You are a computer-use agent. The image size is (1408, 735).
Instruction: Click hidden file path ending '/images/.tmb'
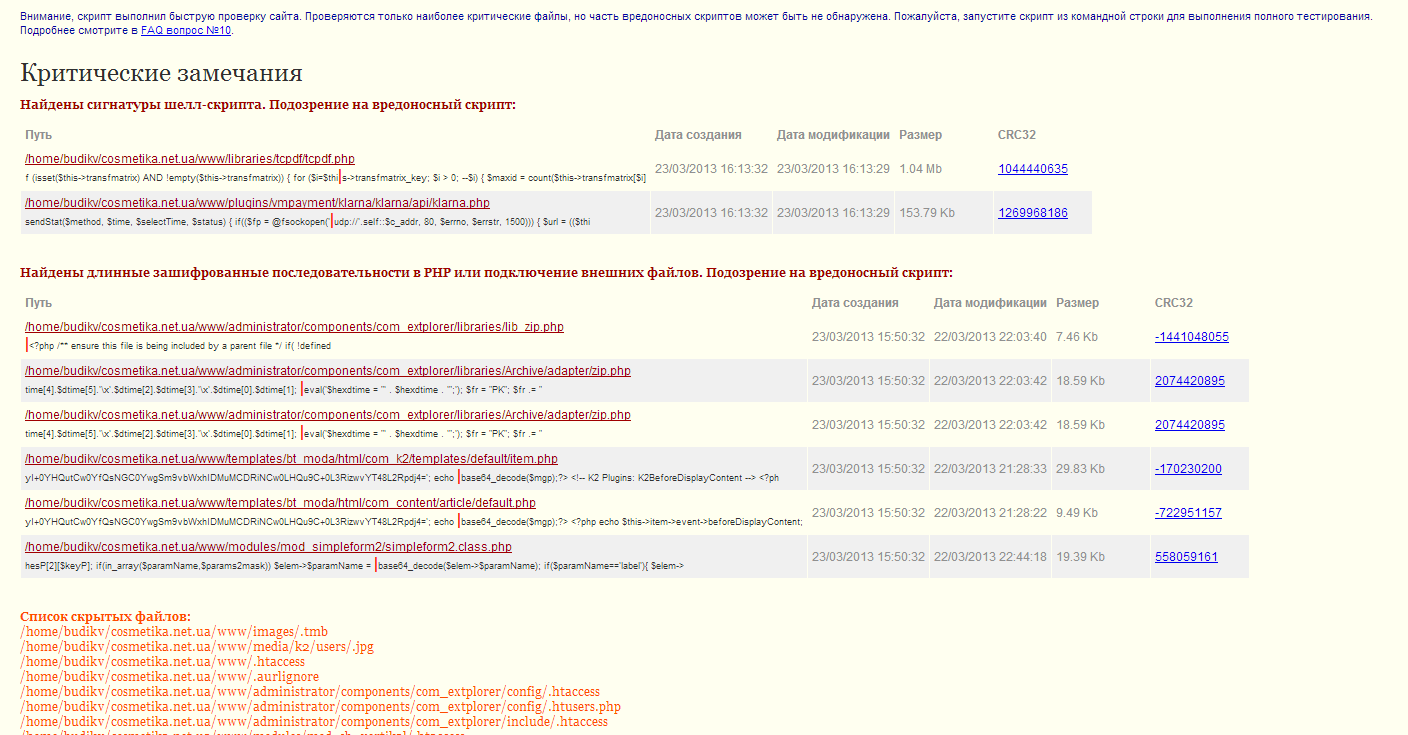174,632
